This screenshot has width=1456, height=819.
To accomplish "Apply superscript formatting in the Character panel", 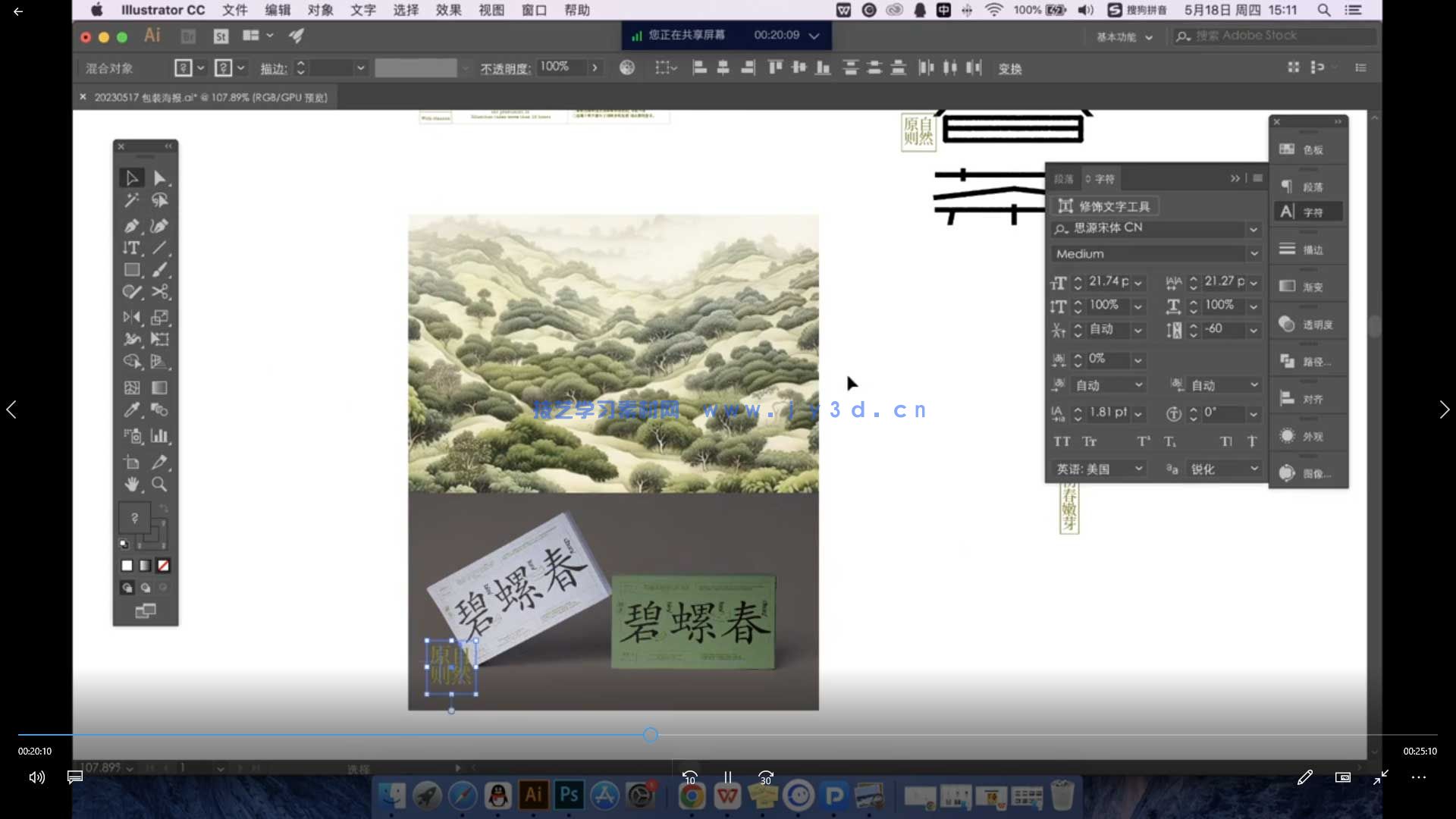I will 1141,441.
